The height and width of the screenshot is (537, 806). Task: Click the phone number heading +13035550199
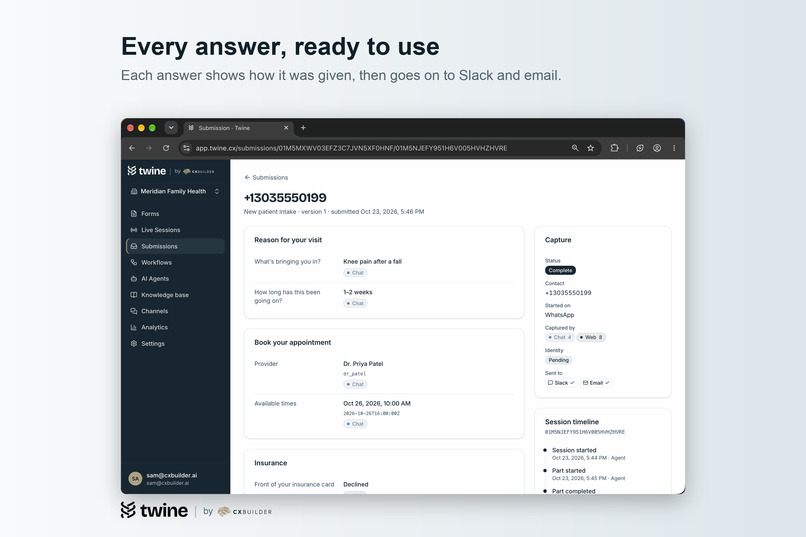[285, 198]
